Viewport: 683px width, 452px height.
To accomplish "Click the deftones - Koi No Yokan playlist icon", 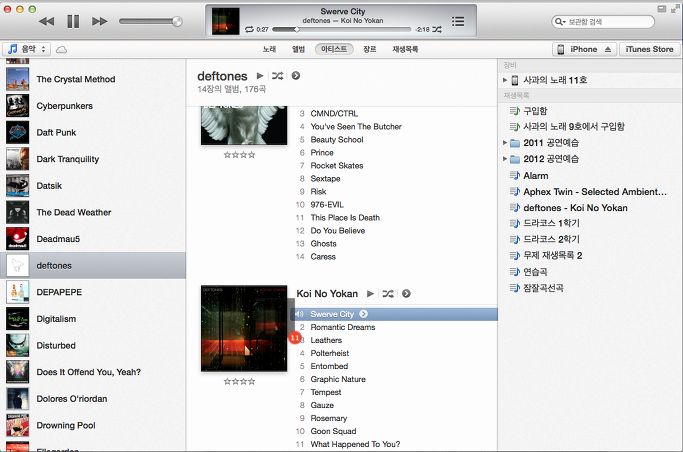I will (515, 208).
